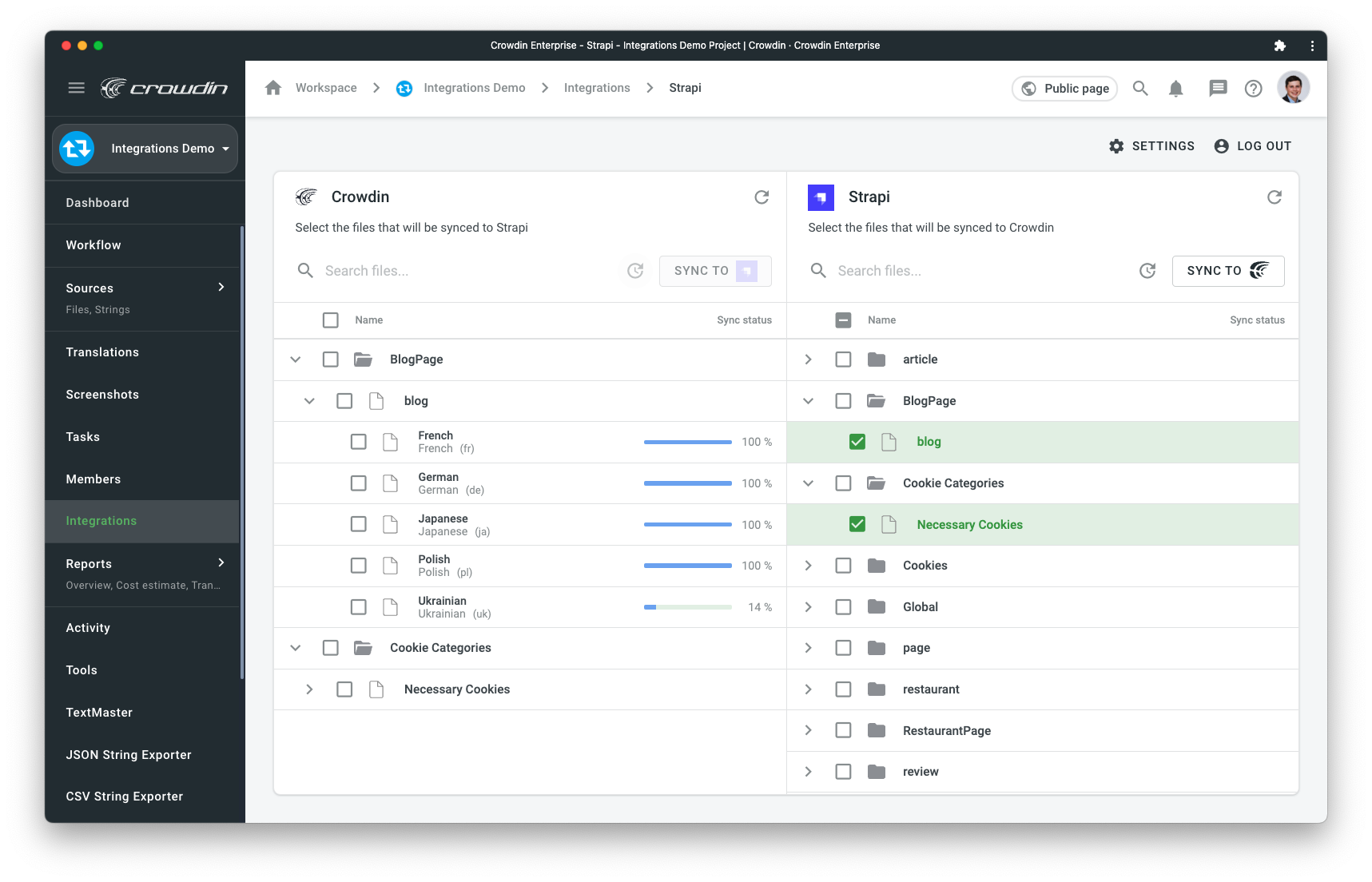
Task: Open Translations in the sidebar
Action: point(102,352)
